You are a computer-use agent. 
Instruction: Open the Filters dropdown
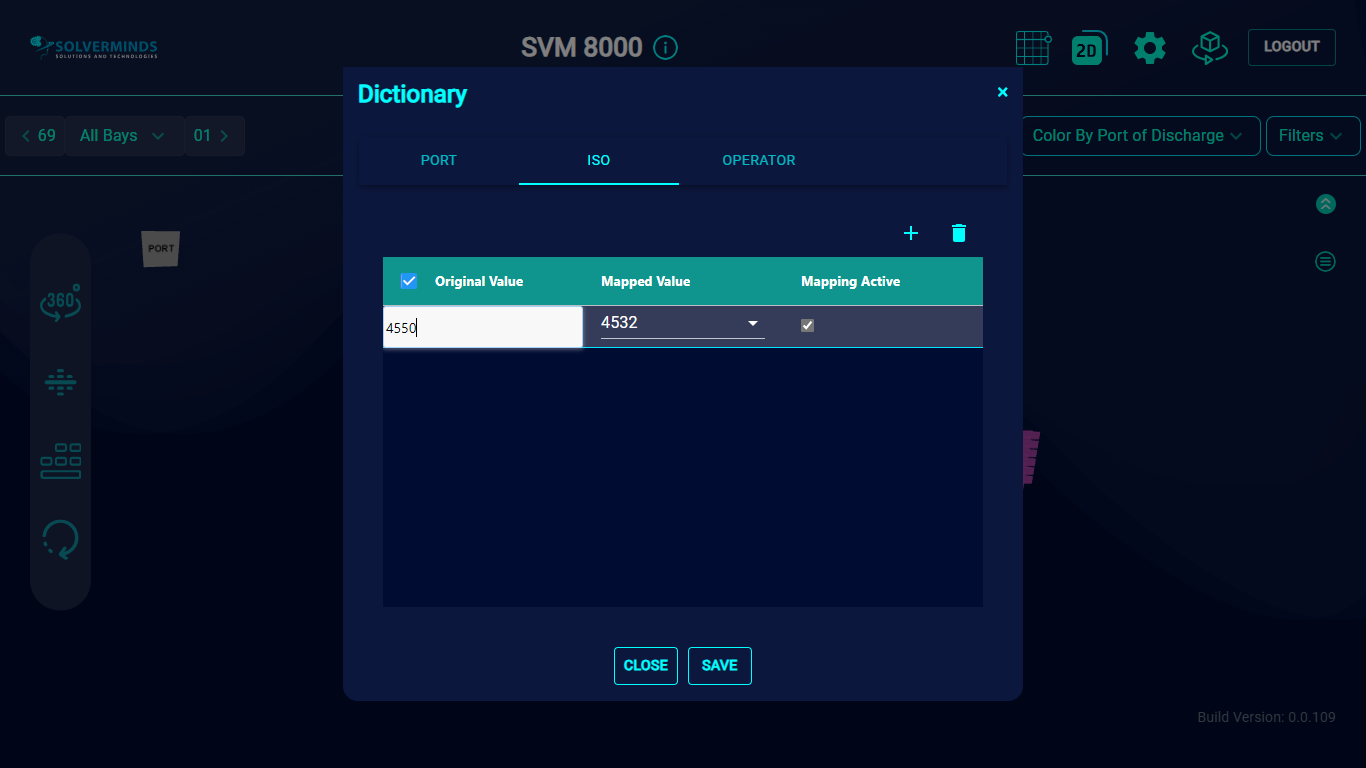[1313, 136]
